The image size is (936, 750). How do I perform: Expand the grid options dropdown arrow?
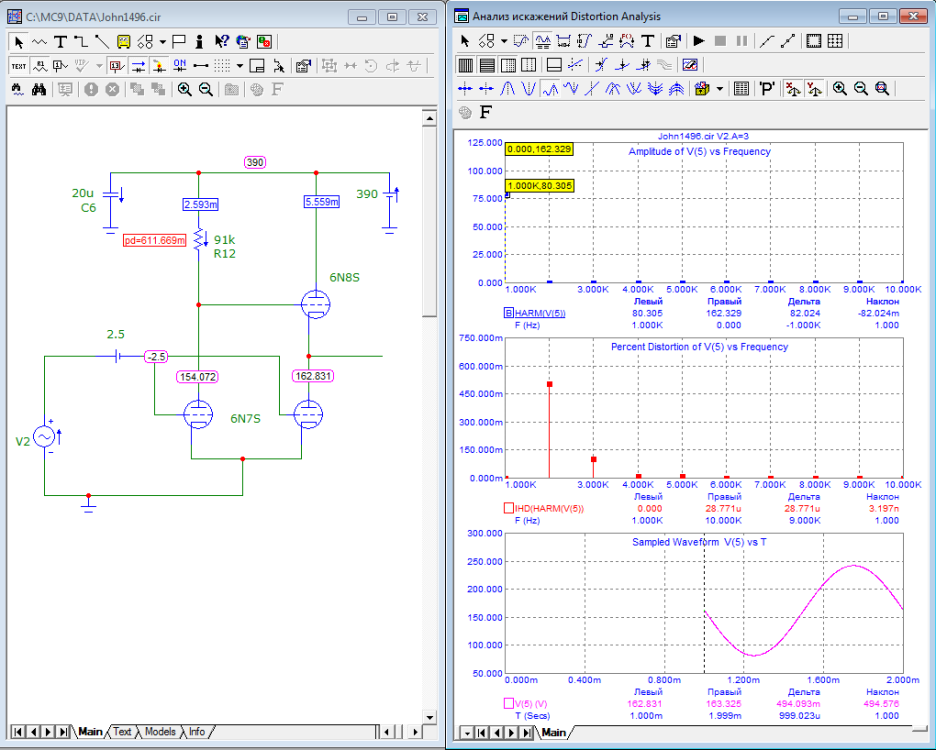point(240,66)
